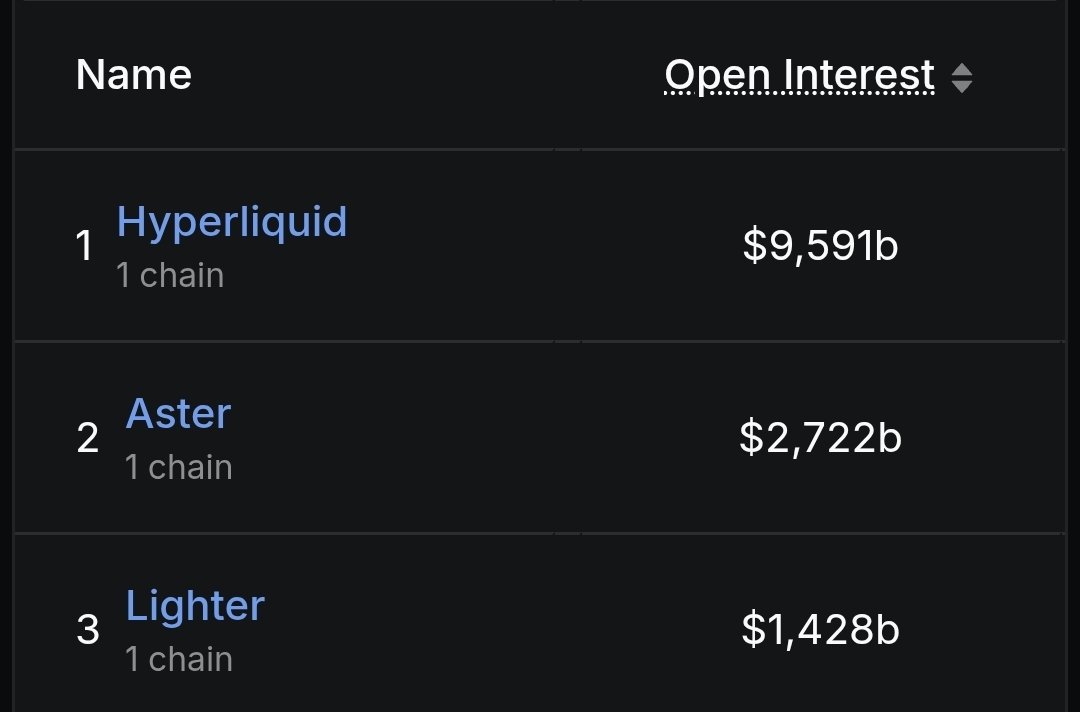Click rank number 2 beside Aster

point(88,438)
